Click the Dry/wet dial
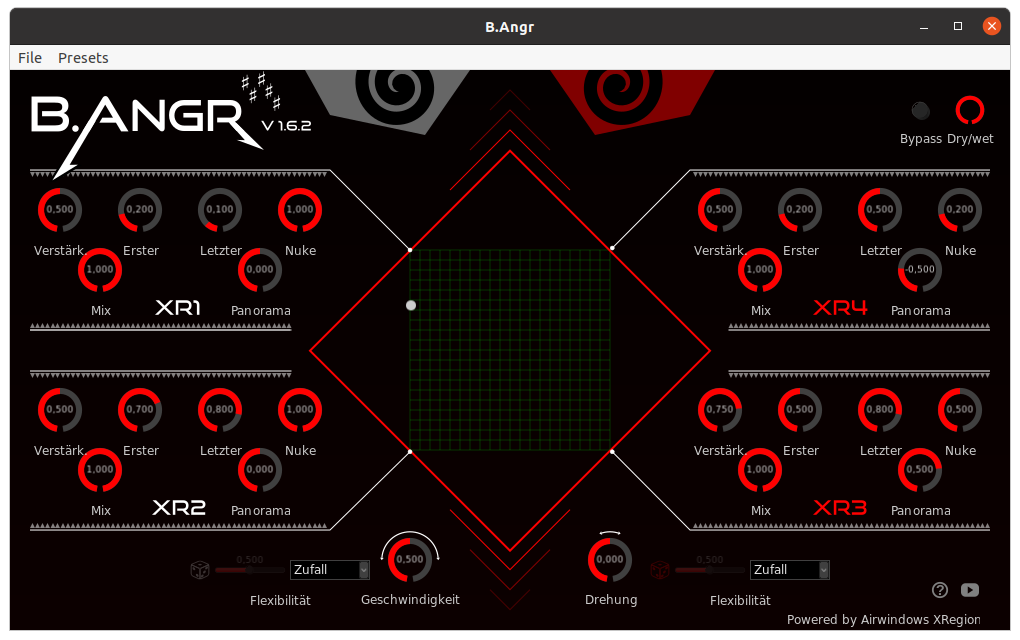1020x640 pixels. 969,111
